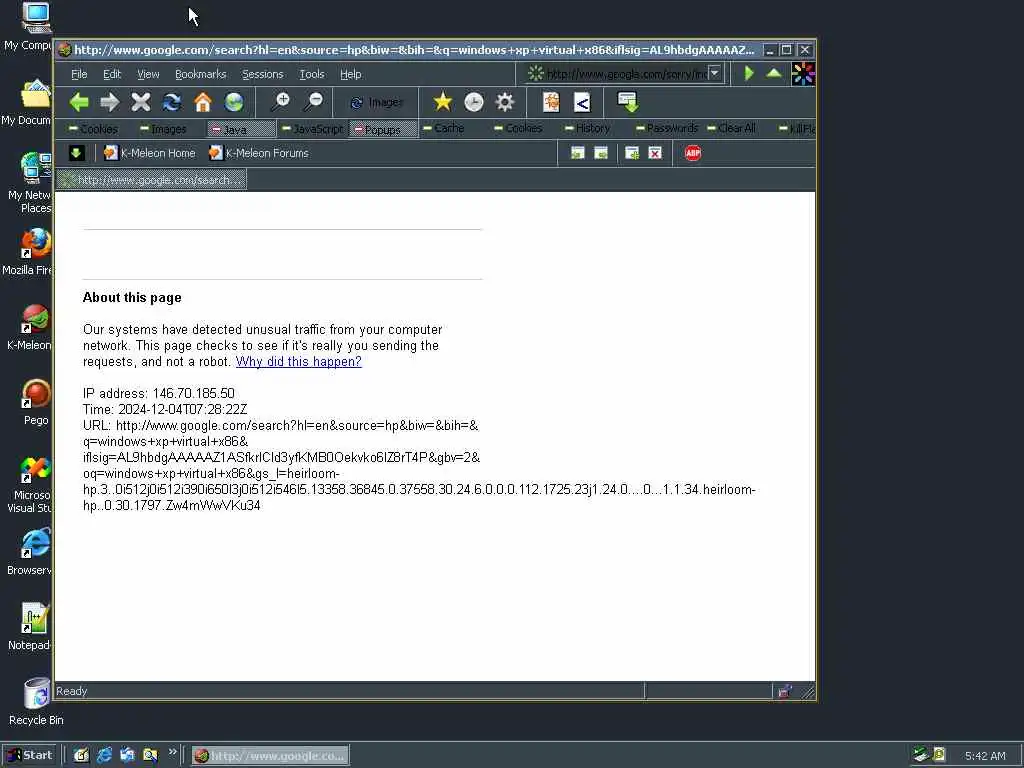This screenshot has height=768, width=1024.
Task: Toggle the Popups blocking setting
Action: point(383,129)
